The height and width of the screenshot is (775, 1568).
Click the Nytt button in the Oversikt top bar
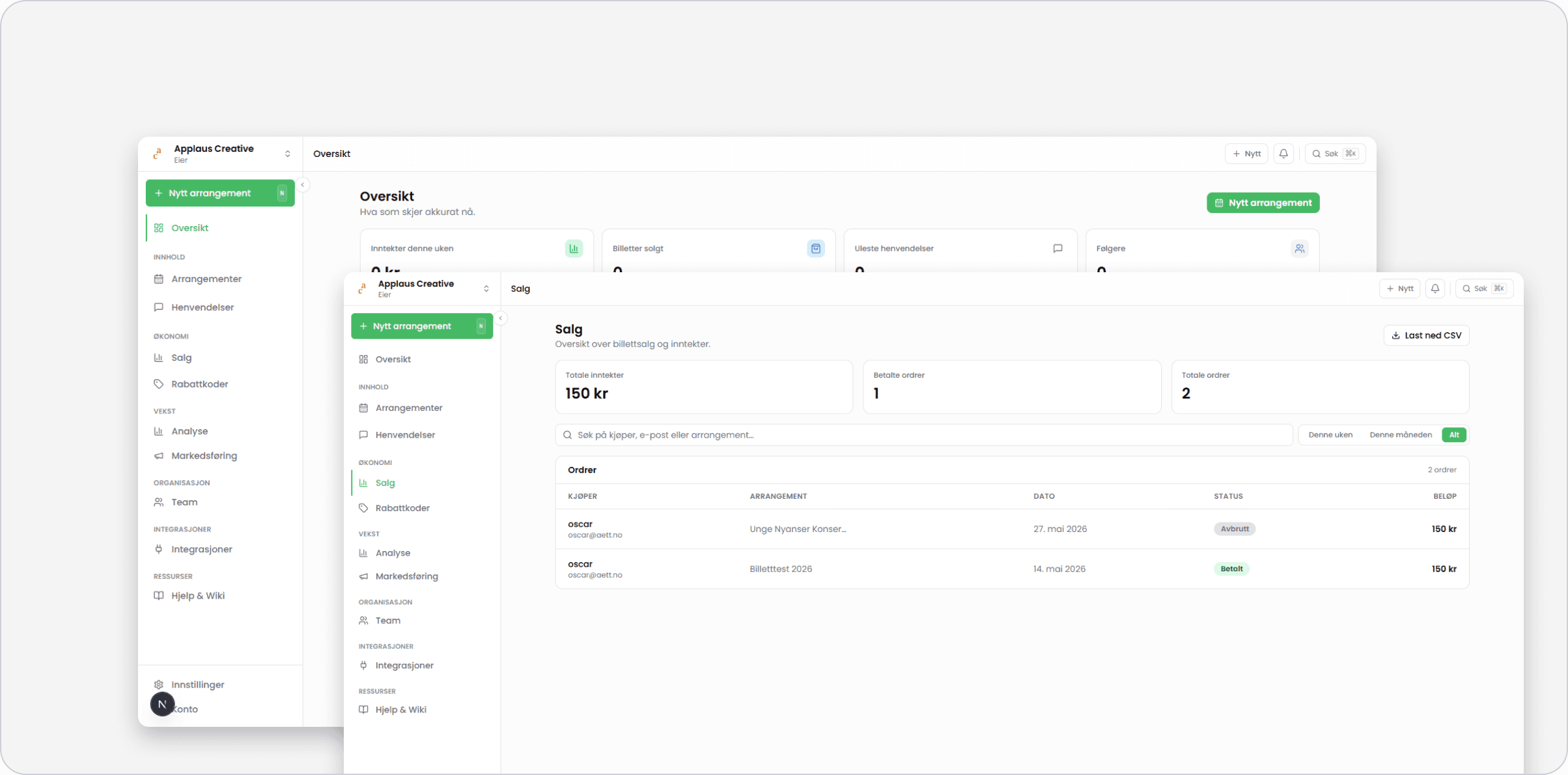(1246, 154)
